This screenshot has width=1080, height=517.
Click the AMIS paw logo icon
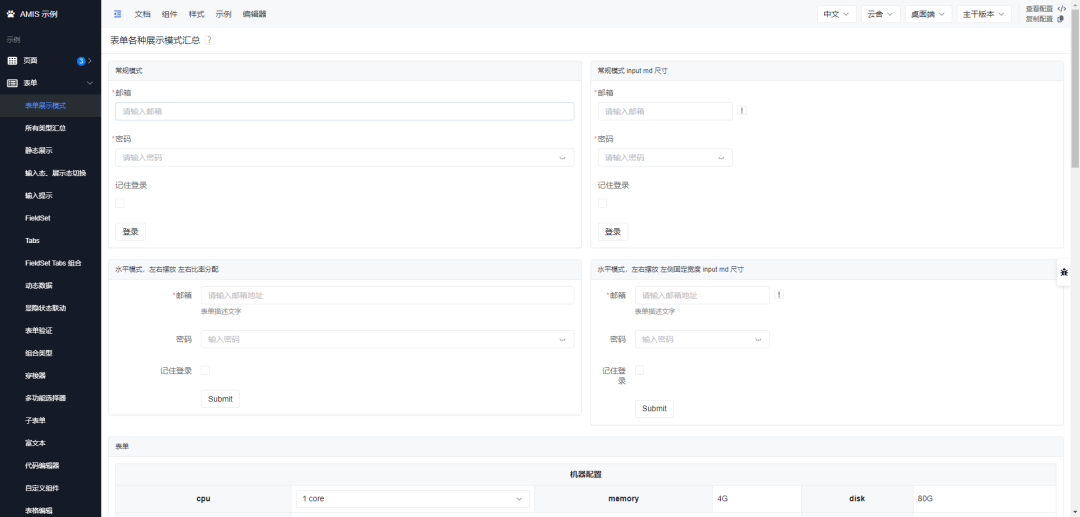point(11,14)
